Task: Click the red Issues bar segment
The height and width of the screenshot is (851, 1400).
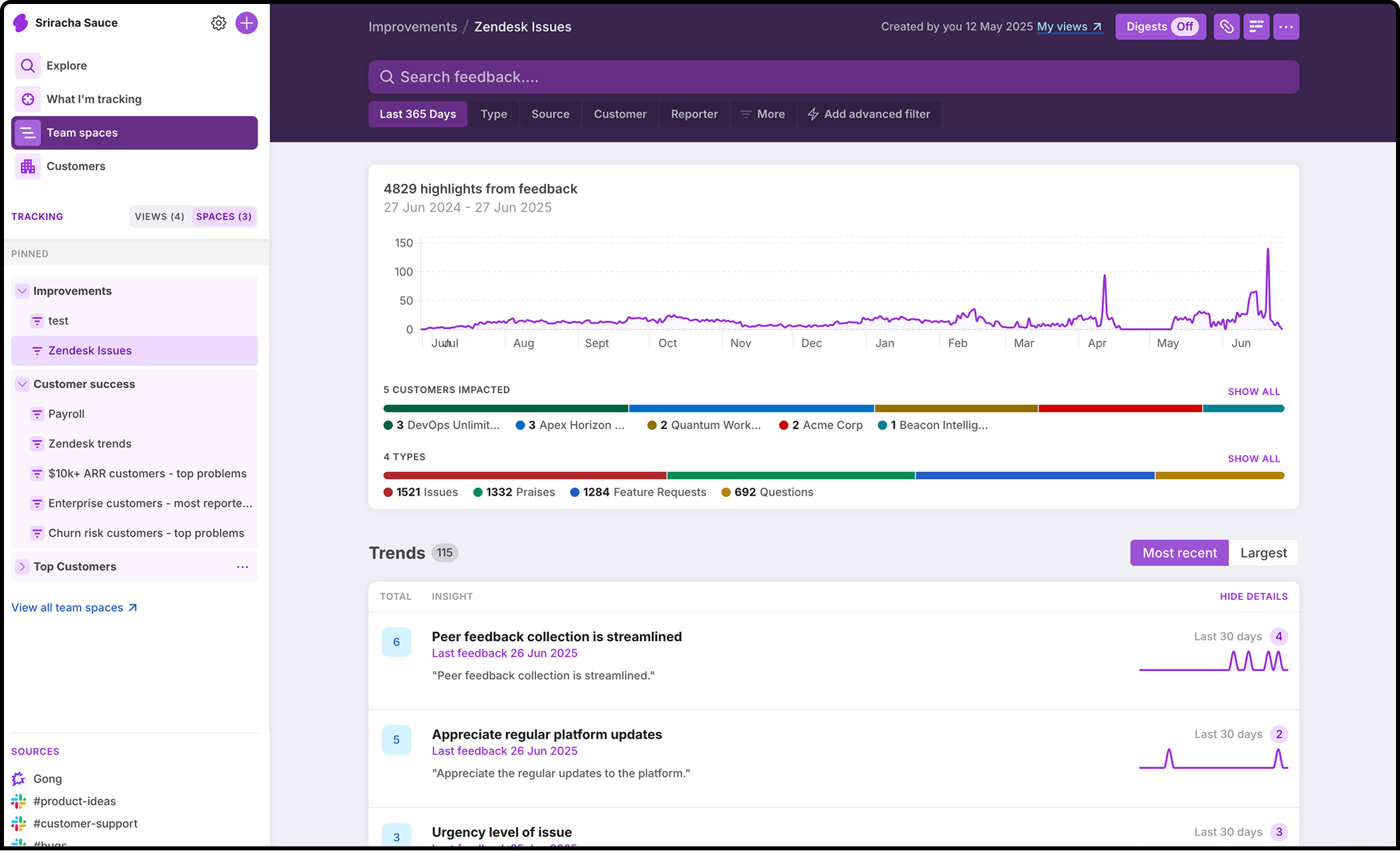Action: pyautogui.click(x=525, y=476)
